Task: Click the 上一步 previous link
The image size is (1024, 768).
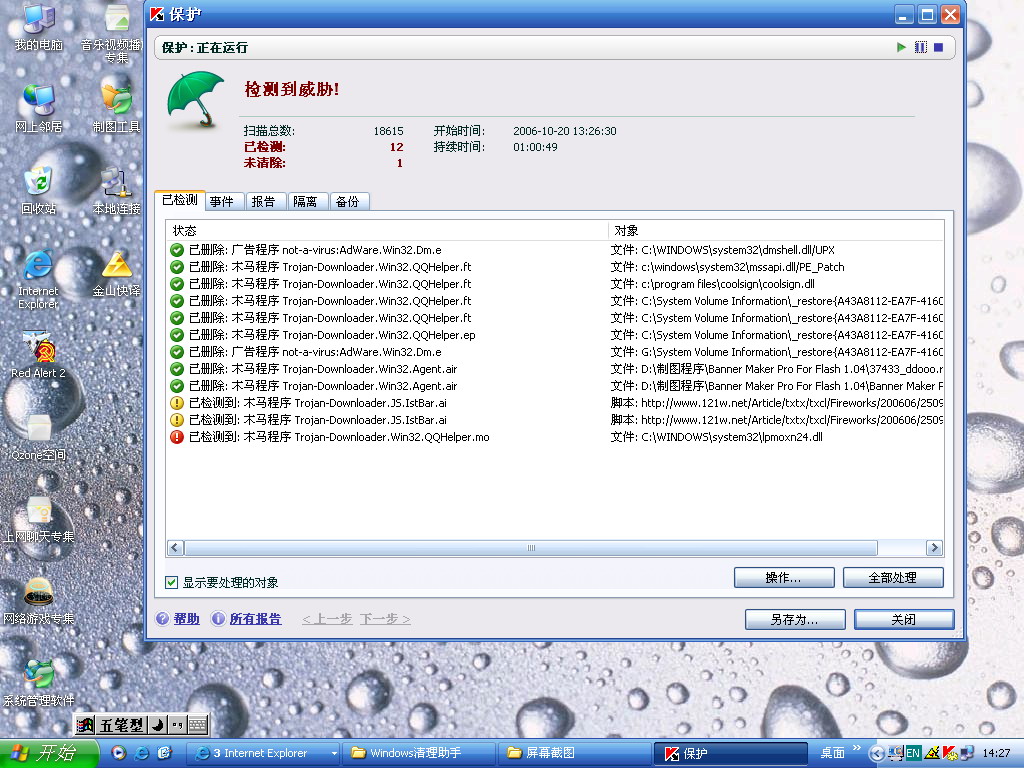Action: [327, 618]
